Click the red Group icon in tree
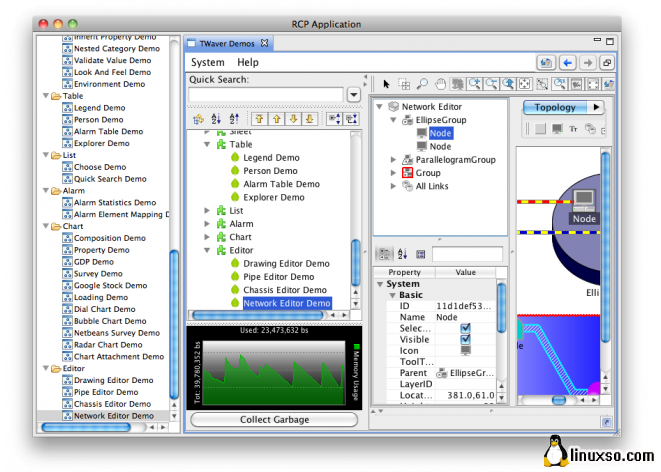The height and width of the screenshot is (472, 661). [407, 173]
